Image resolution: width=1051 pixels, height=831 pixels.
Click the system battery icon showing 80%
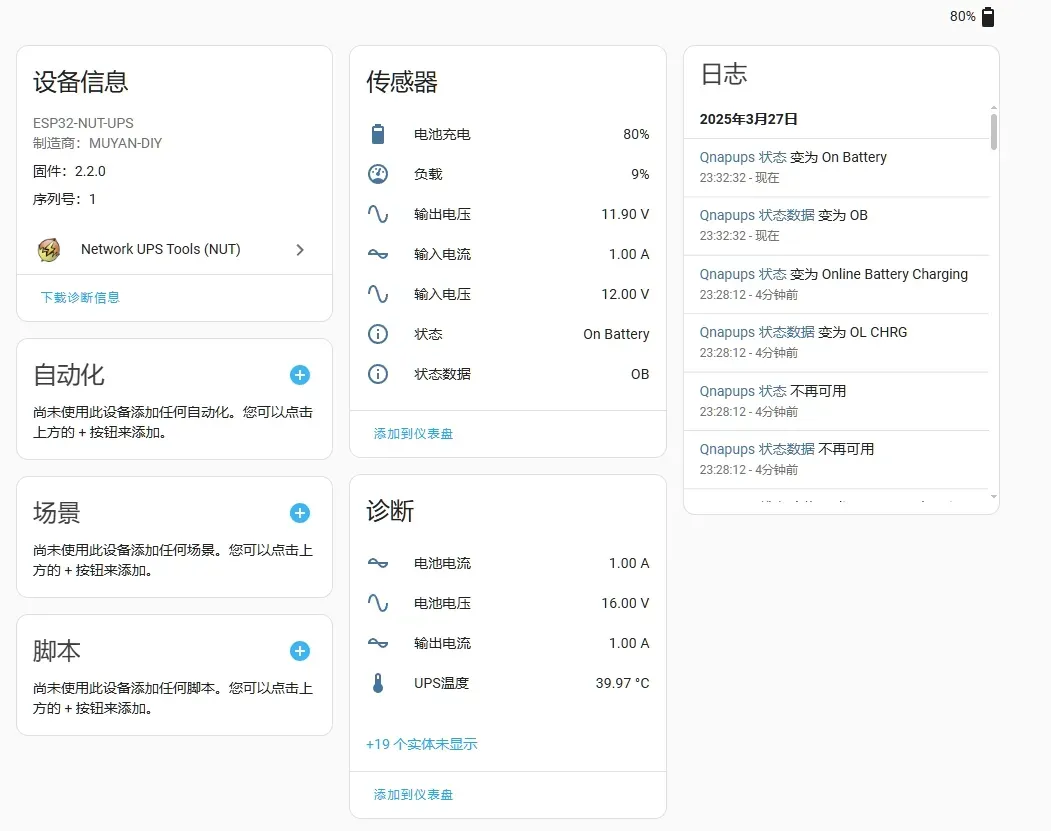pos(988,17)
